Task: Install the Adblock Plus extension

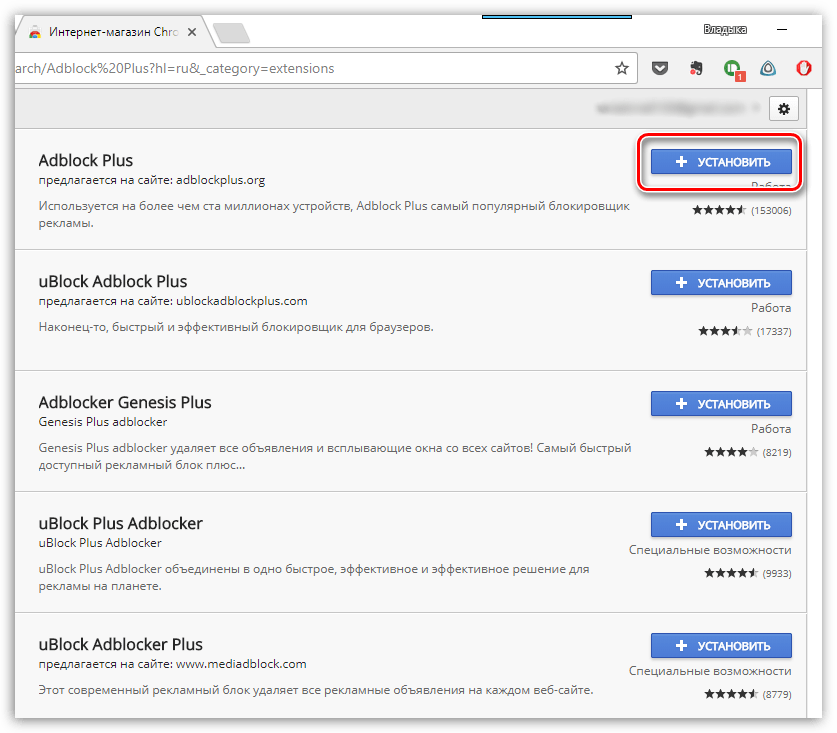Action: (x=721, y=161)
